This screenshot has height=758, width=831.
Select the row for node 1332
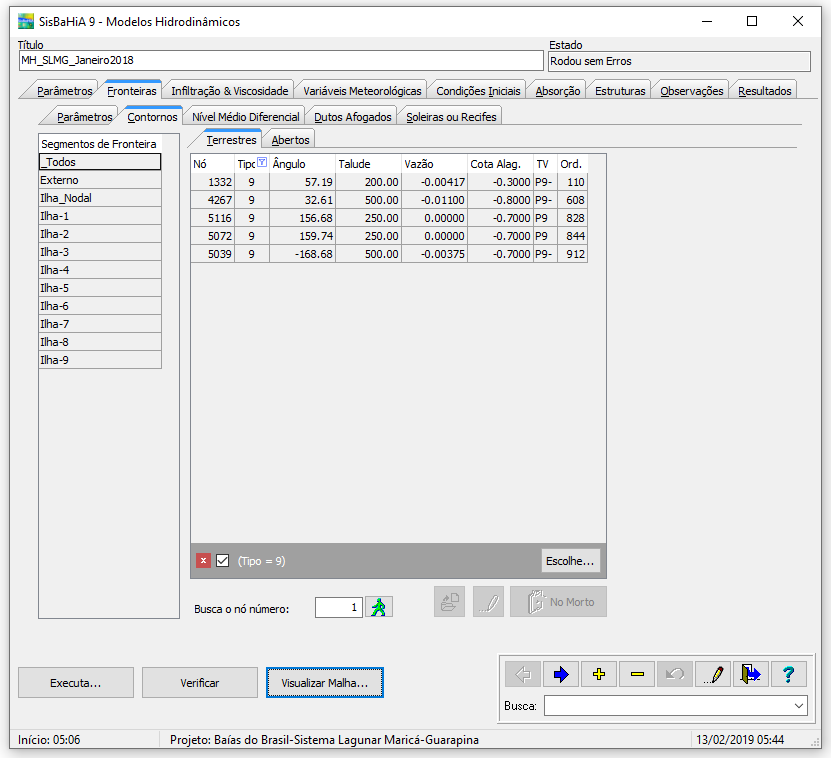click(389, 182)
